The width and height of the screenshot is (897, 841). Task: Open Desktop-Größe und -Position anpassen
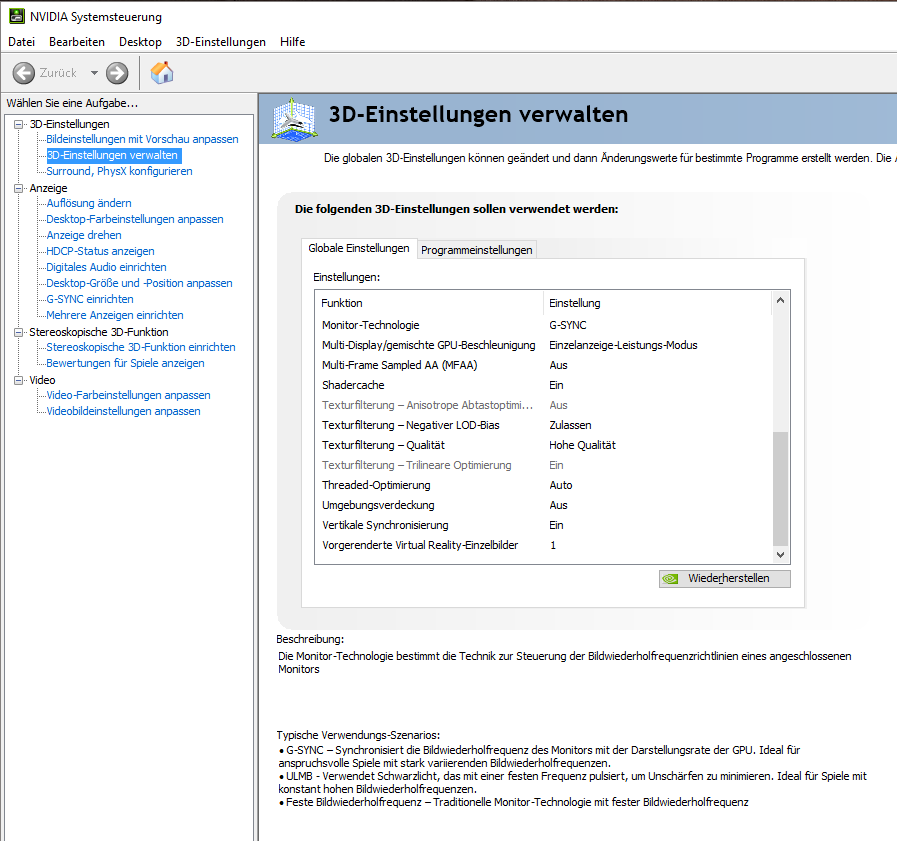(140, 283)
